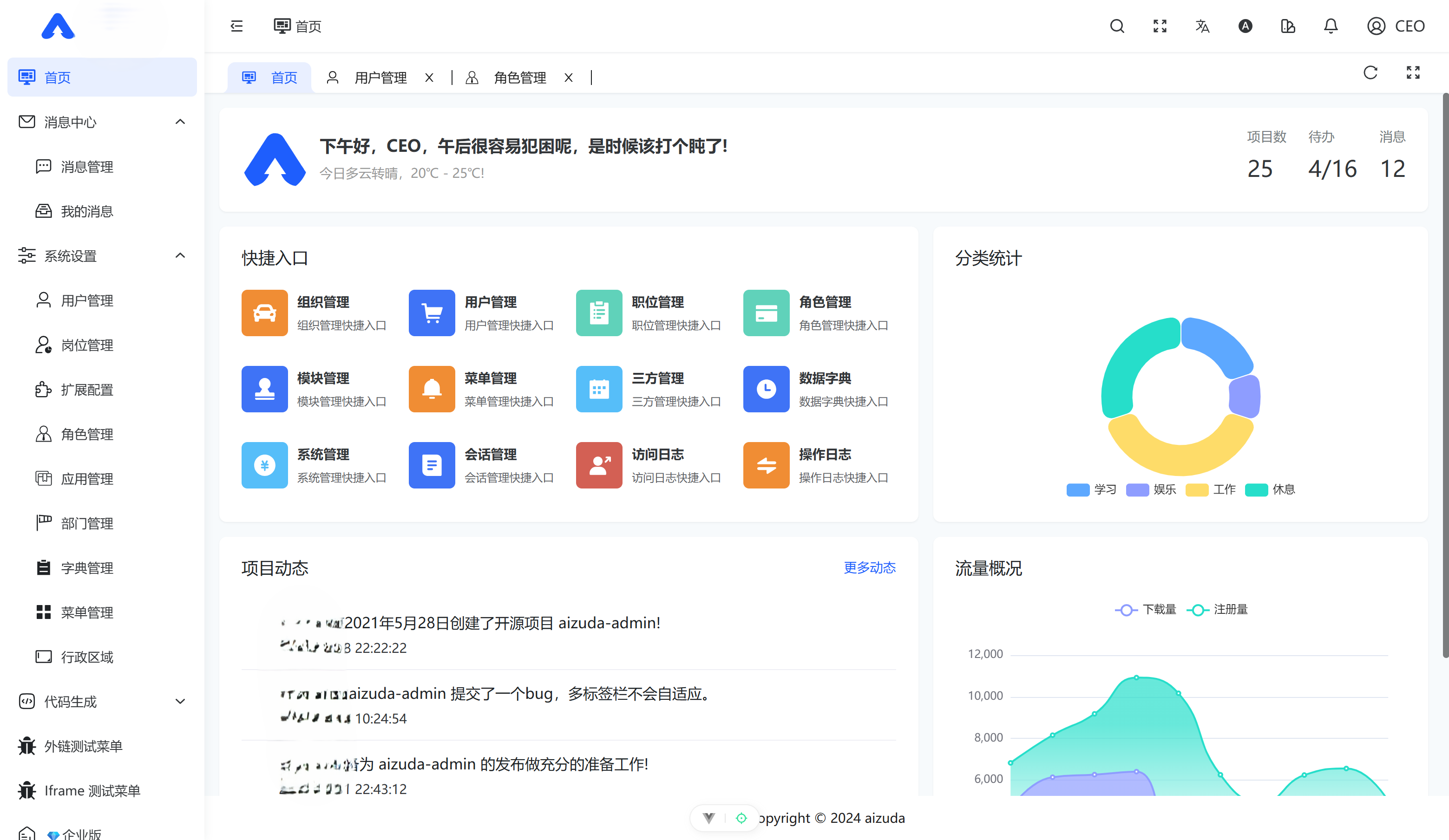Toggle 注册量 legend in 流量概况 chart

[1217, 610]
